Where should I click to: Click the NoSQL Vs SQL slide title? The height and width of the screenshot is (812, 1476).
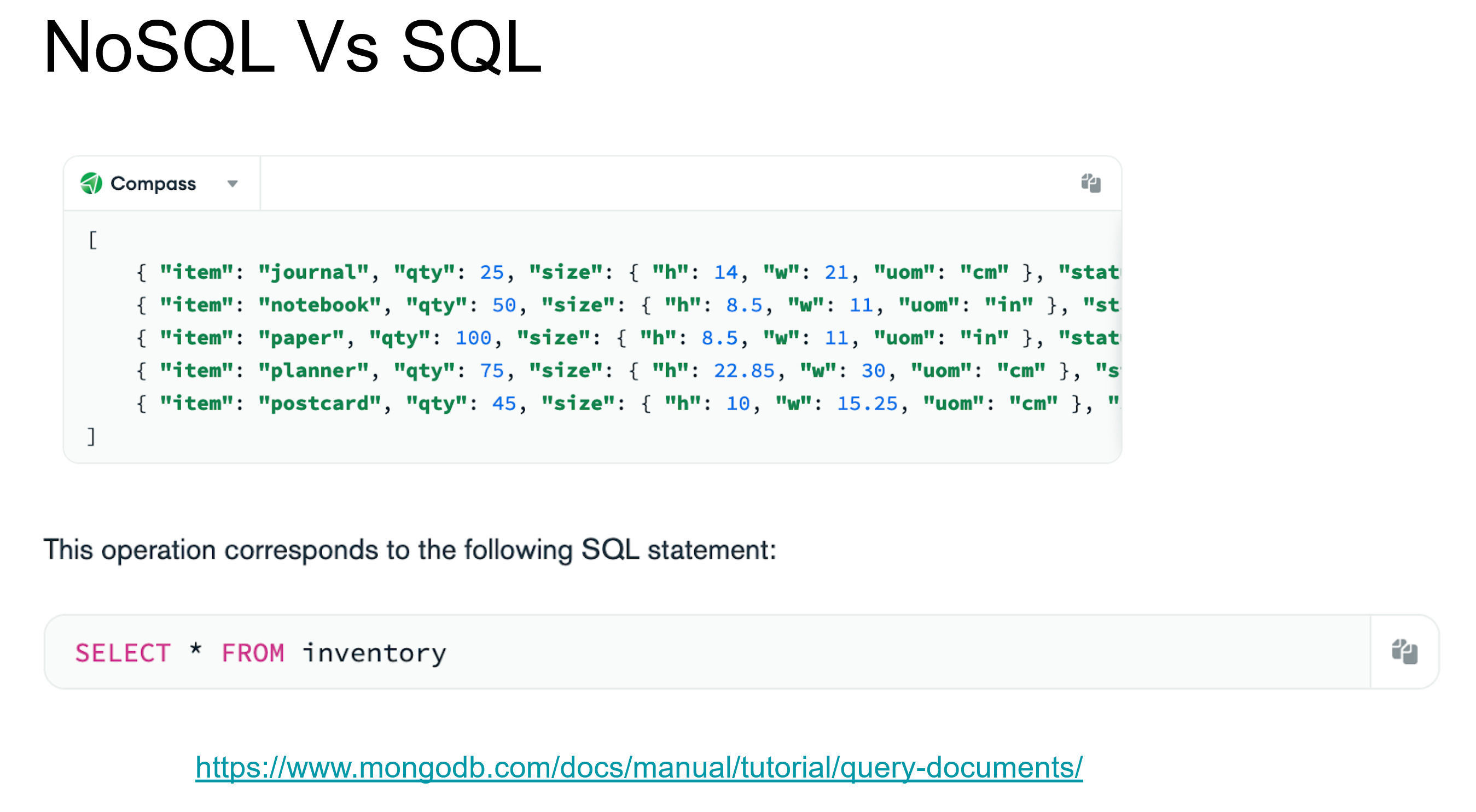click(x=292, y=47)
